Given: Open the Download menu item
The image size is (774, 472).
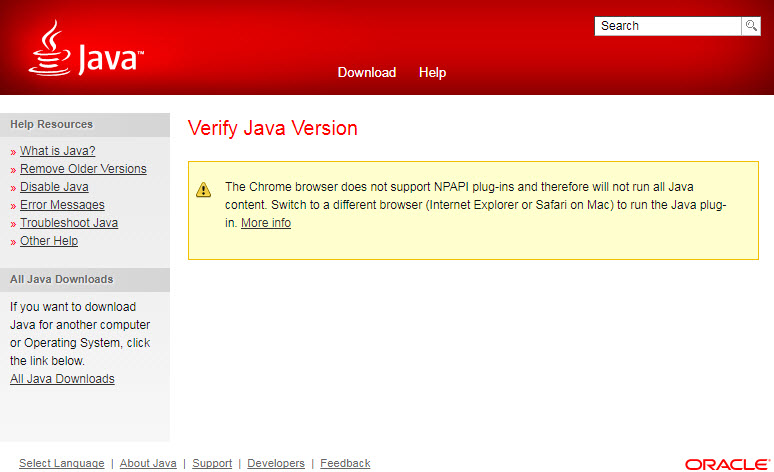Looking at the screenshot, I should coord(366,72).
